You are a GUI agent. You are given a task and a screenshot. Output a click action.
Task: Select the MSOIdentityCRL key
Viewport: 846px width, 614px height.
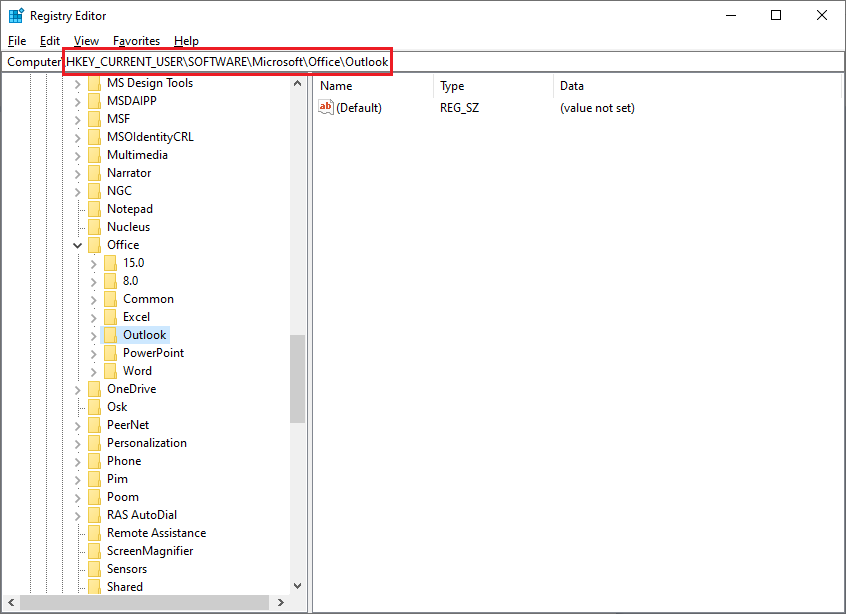(x=150, y=137)
